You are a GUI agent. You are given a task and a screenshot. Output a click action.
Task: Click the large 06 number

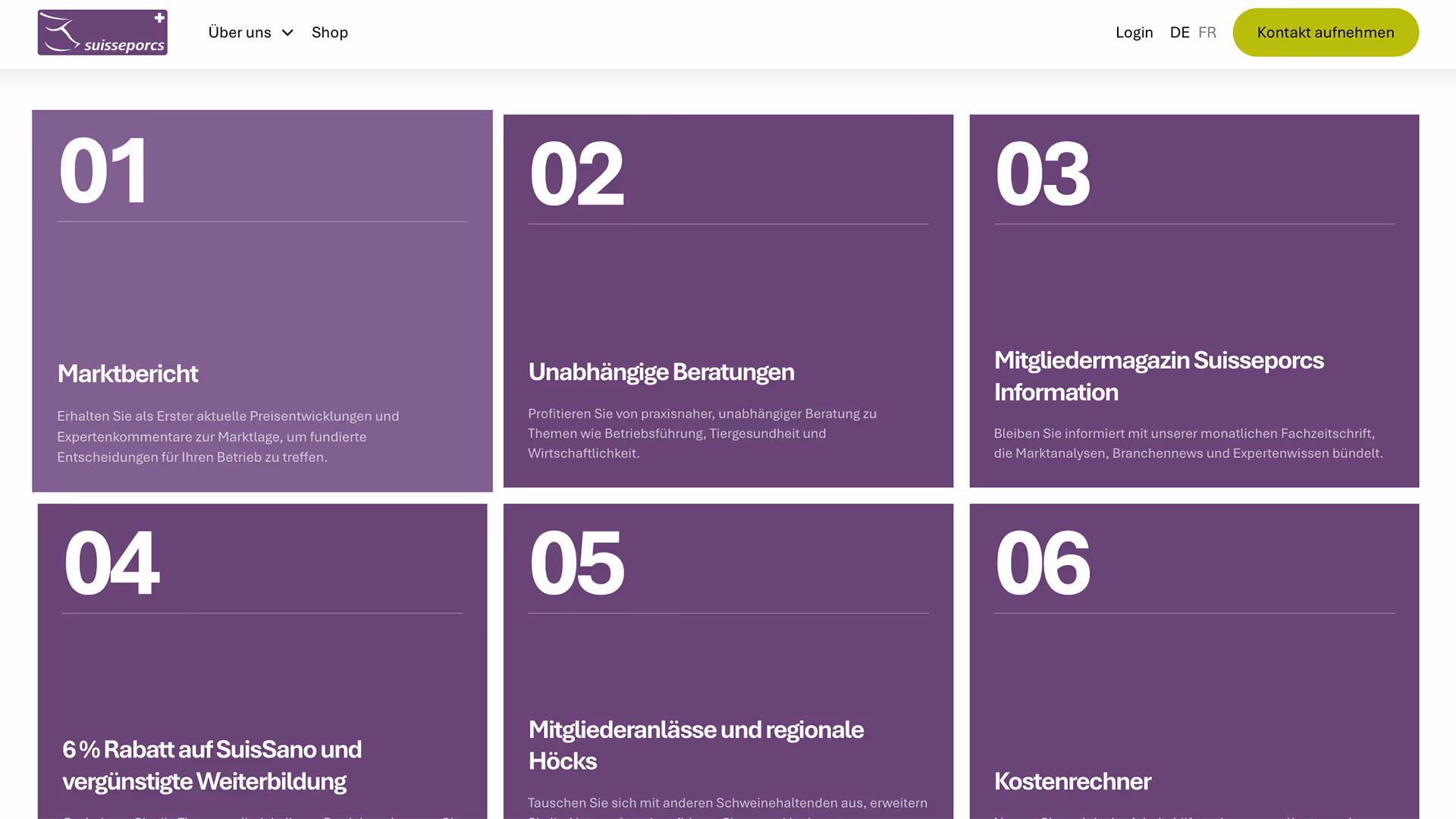[1042, 563]
